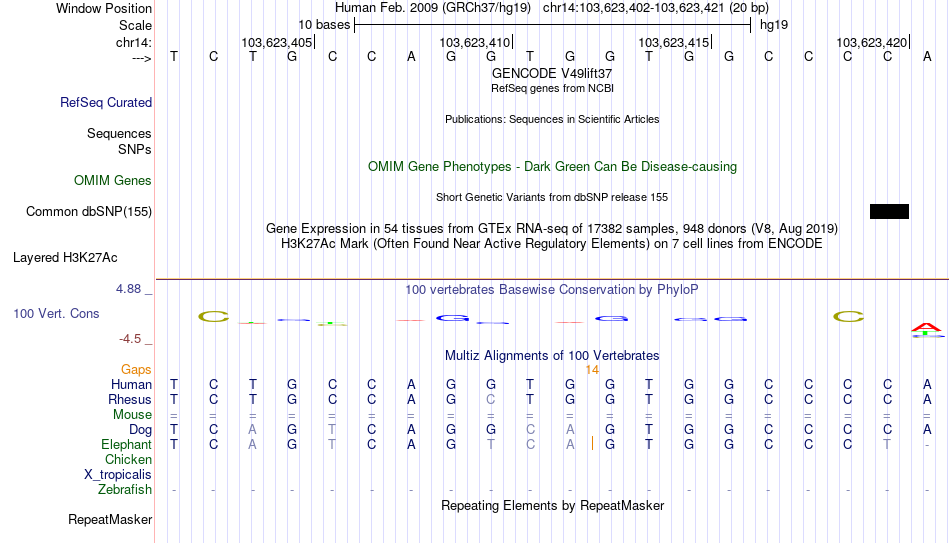Click the RefSeq Curated track label

106,102
